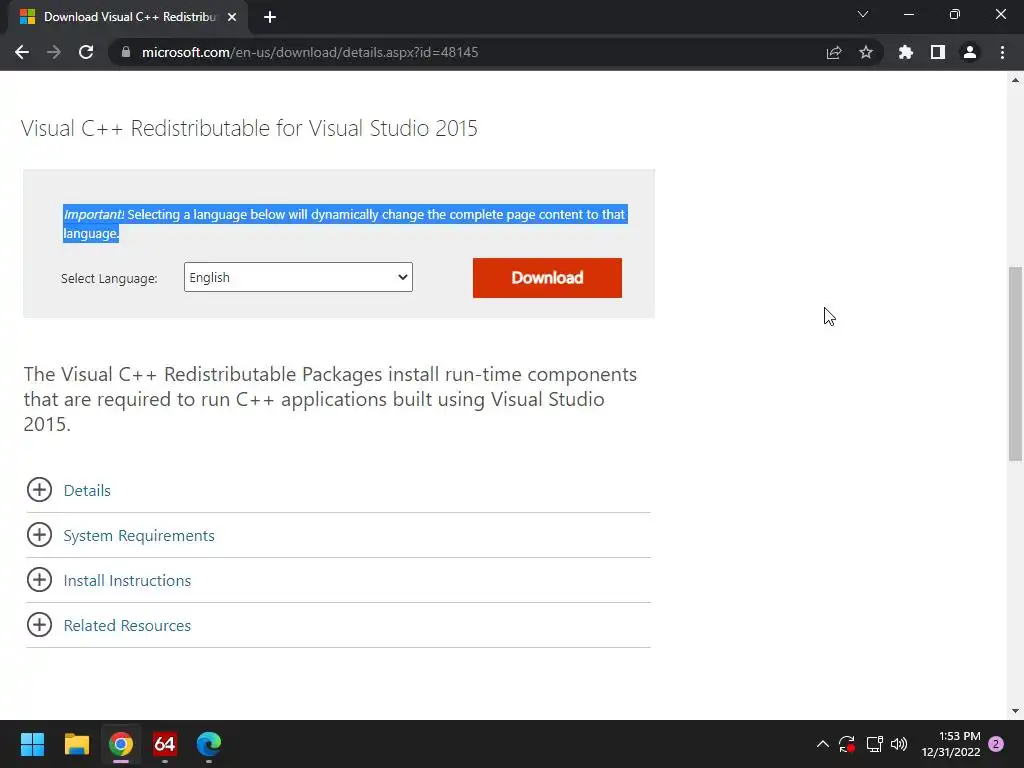Open the notification count badge
Image resolution: width=1024 pixels, height=768 pixels.
coord(996,744)
